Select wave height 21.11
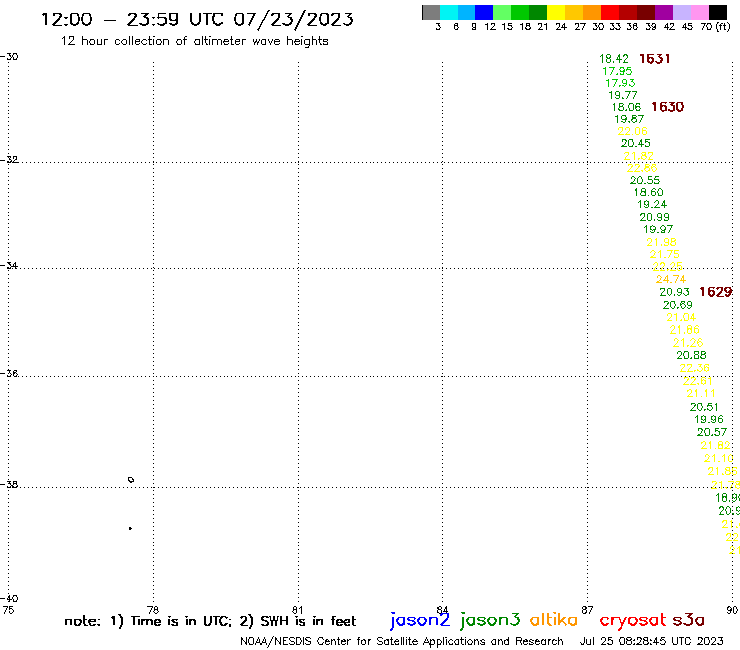740x650 pixels. [x=701, y=394]
